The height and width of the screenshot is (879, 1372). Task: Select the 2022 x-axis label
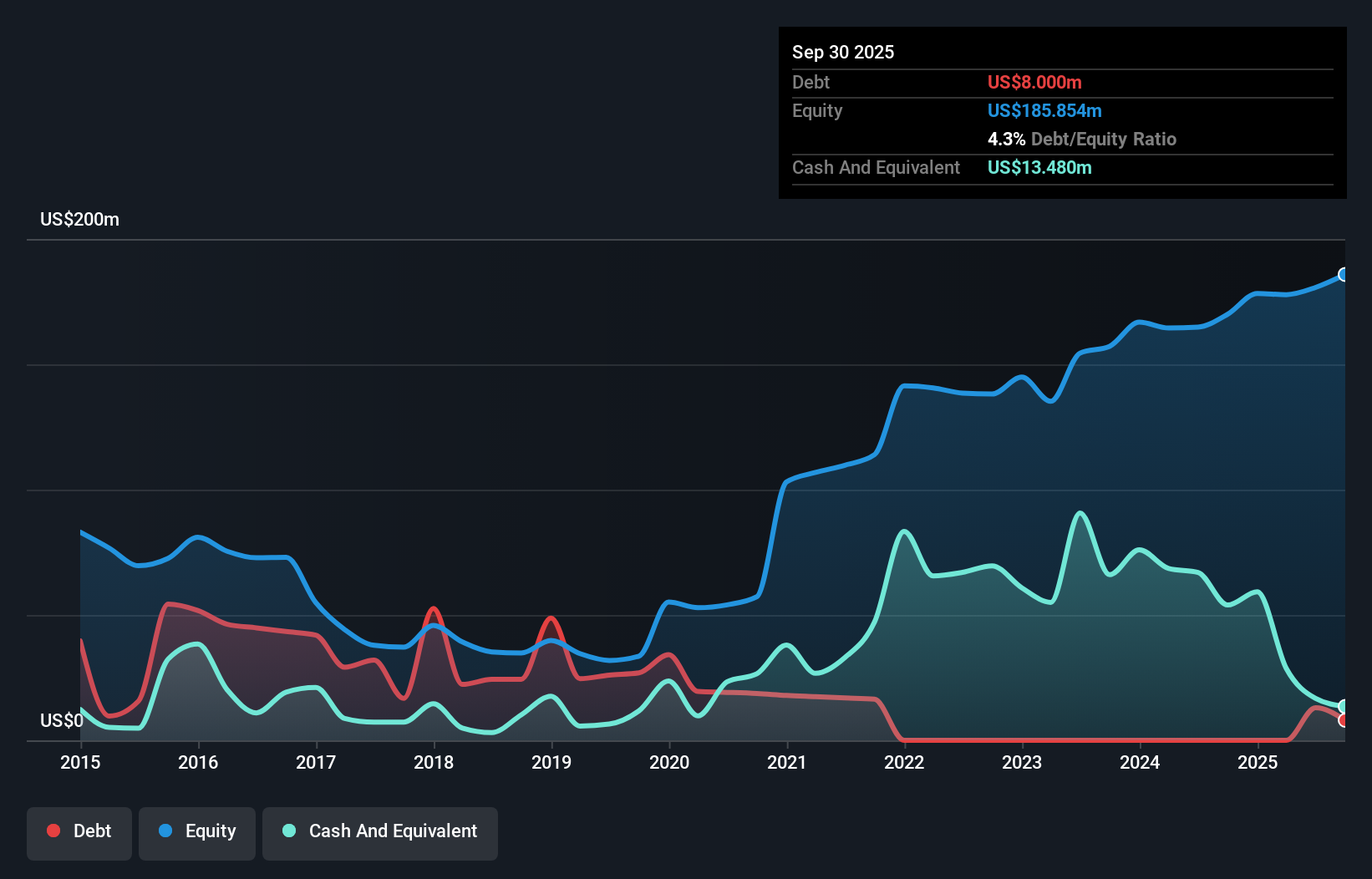[x=904, y=762]
